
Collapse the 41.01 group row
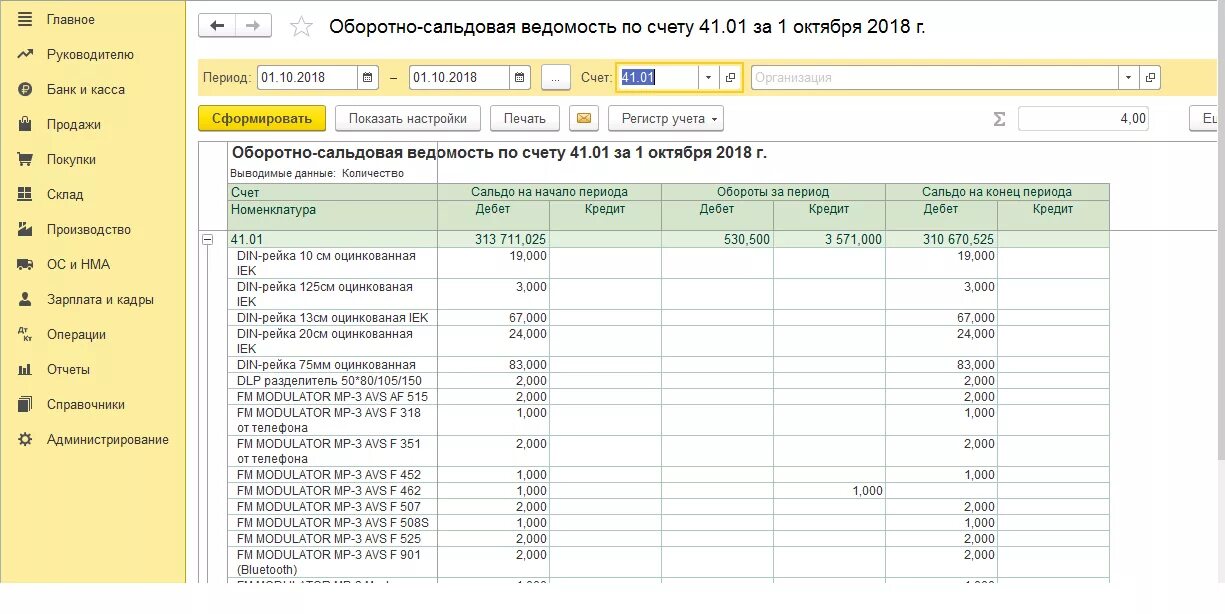point(208,240)
